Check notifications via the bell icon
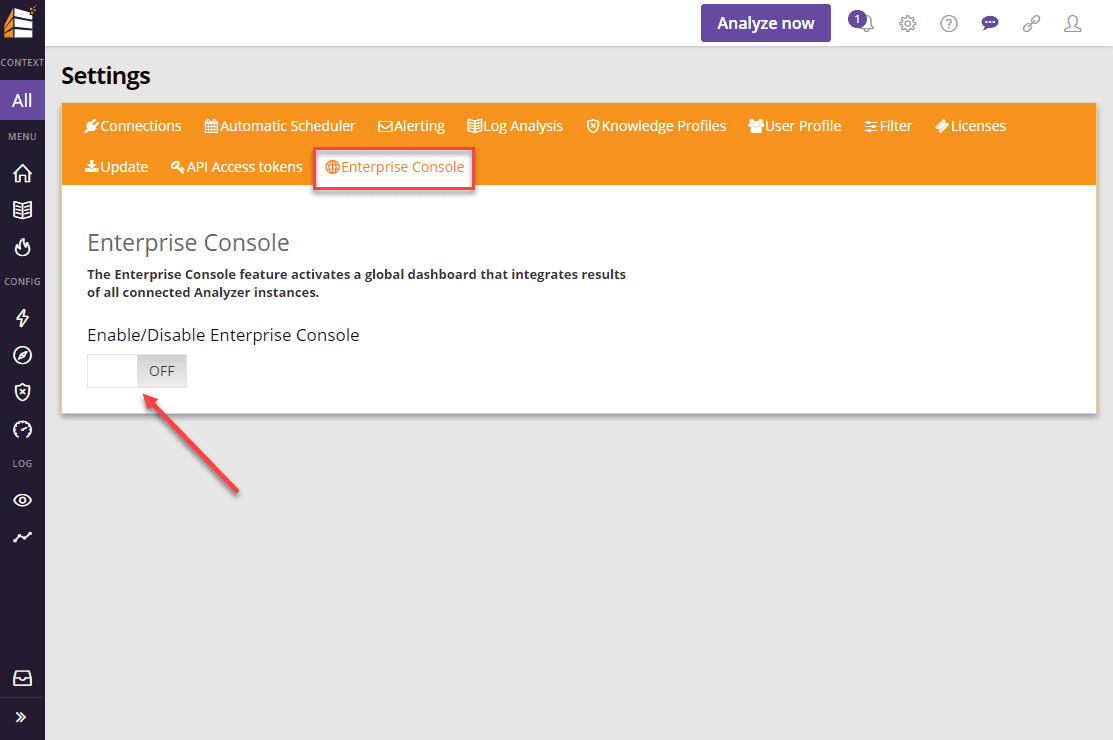 pos(860,23)
